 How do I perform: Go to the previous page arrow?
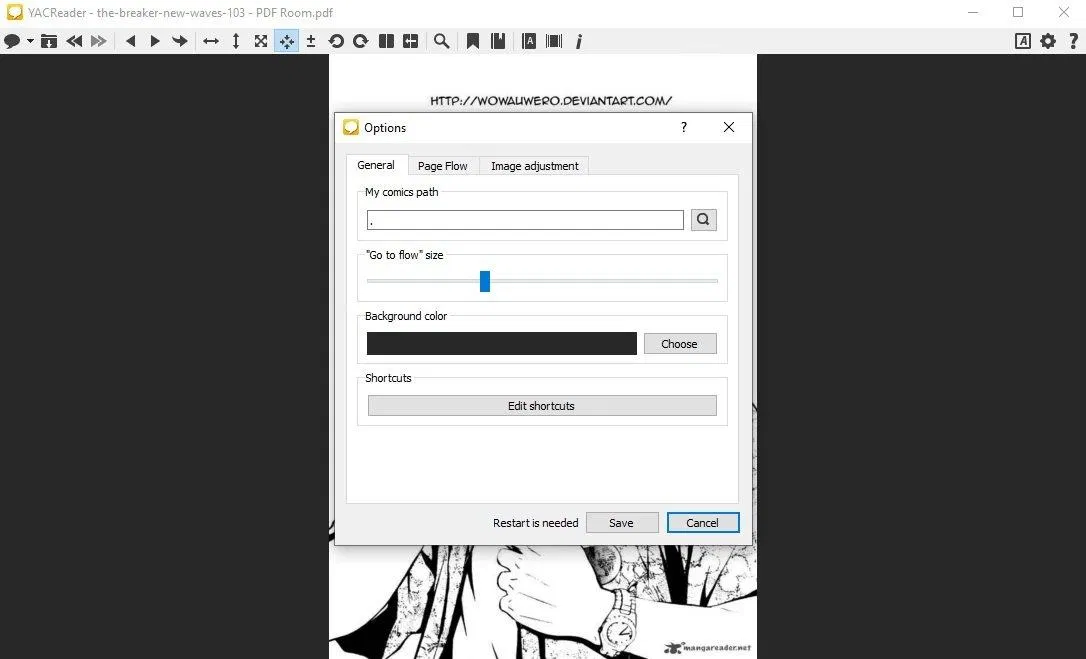pyautogui.click(x=130, y=41)
